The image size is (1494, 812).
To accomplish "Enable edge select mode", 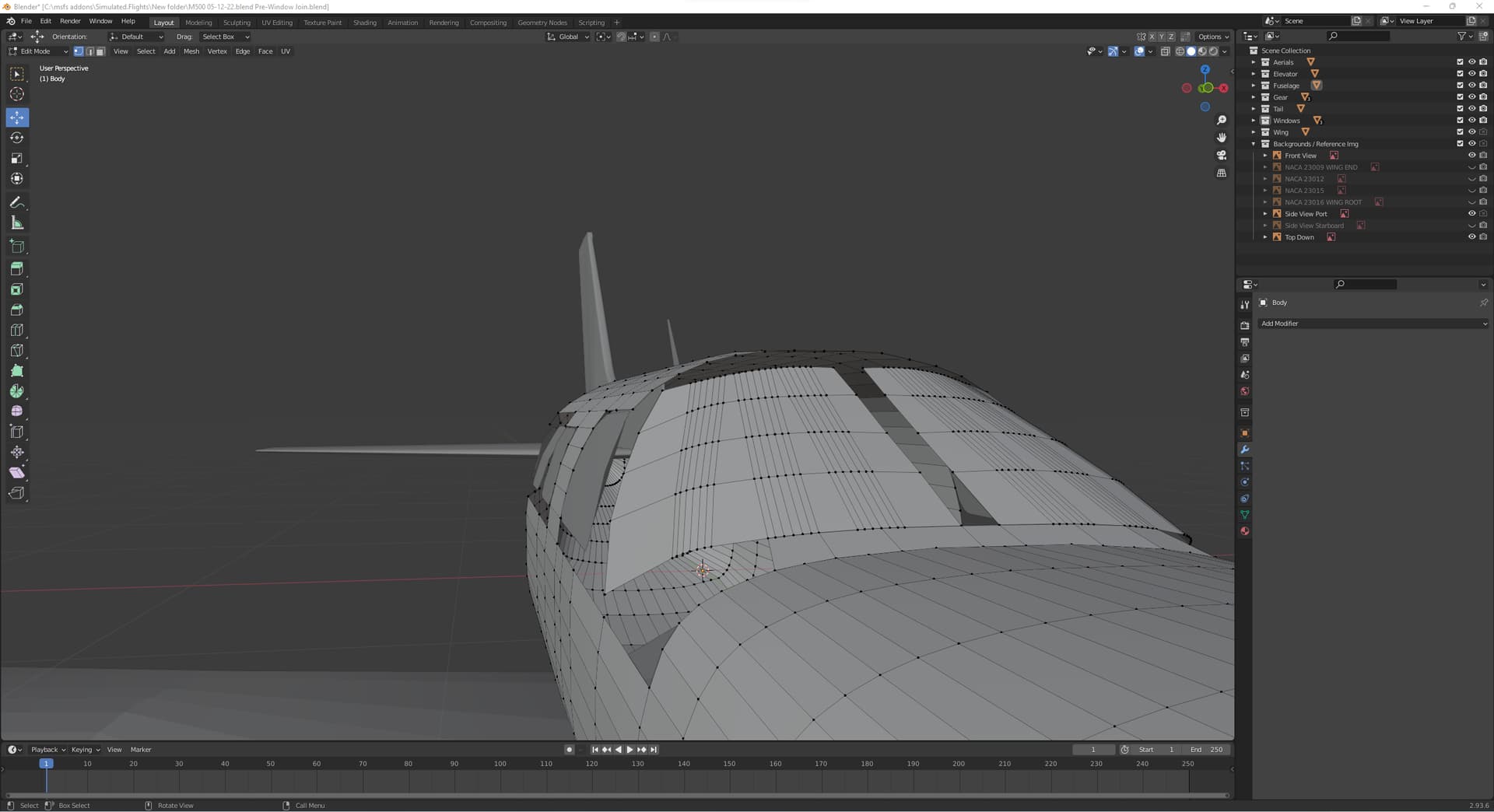I will pyautogui.click(x=89, y=51).
